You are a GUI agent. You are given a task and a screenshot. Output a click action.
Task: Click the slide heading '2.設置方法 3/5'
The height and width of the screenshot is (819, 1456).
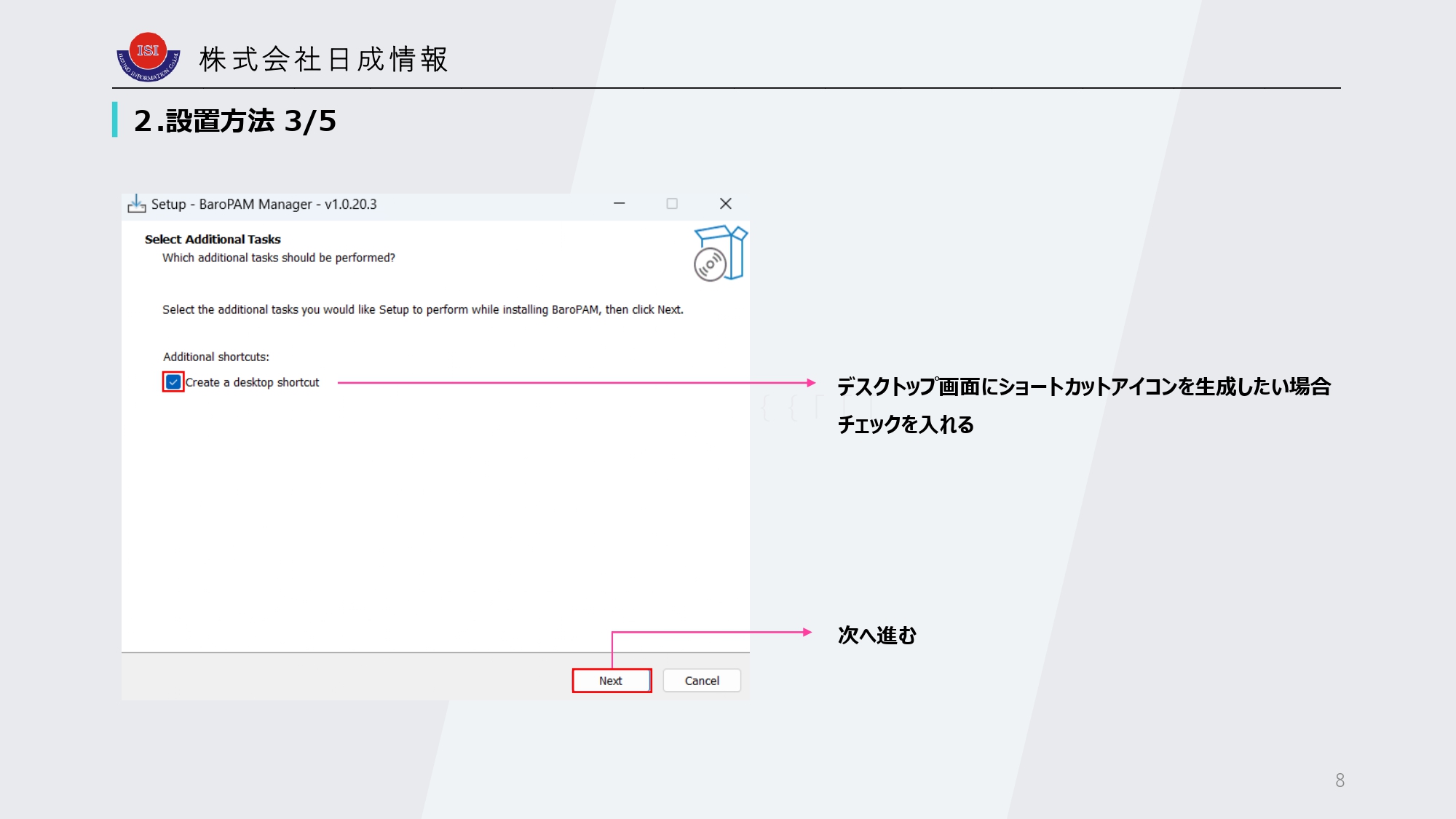tap(235, 121)
